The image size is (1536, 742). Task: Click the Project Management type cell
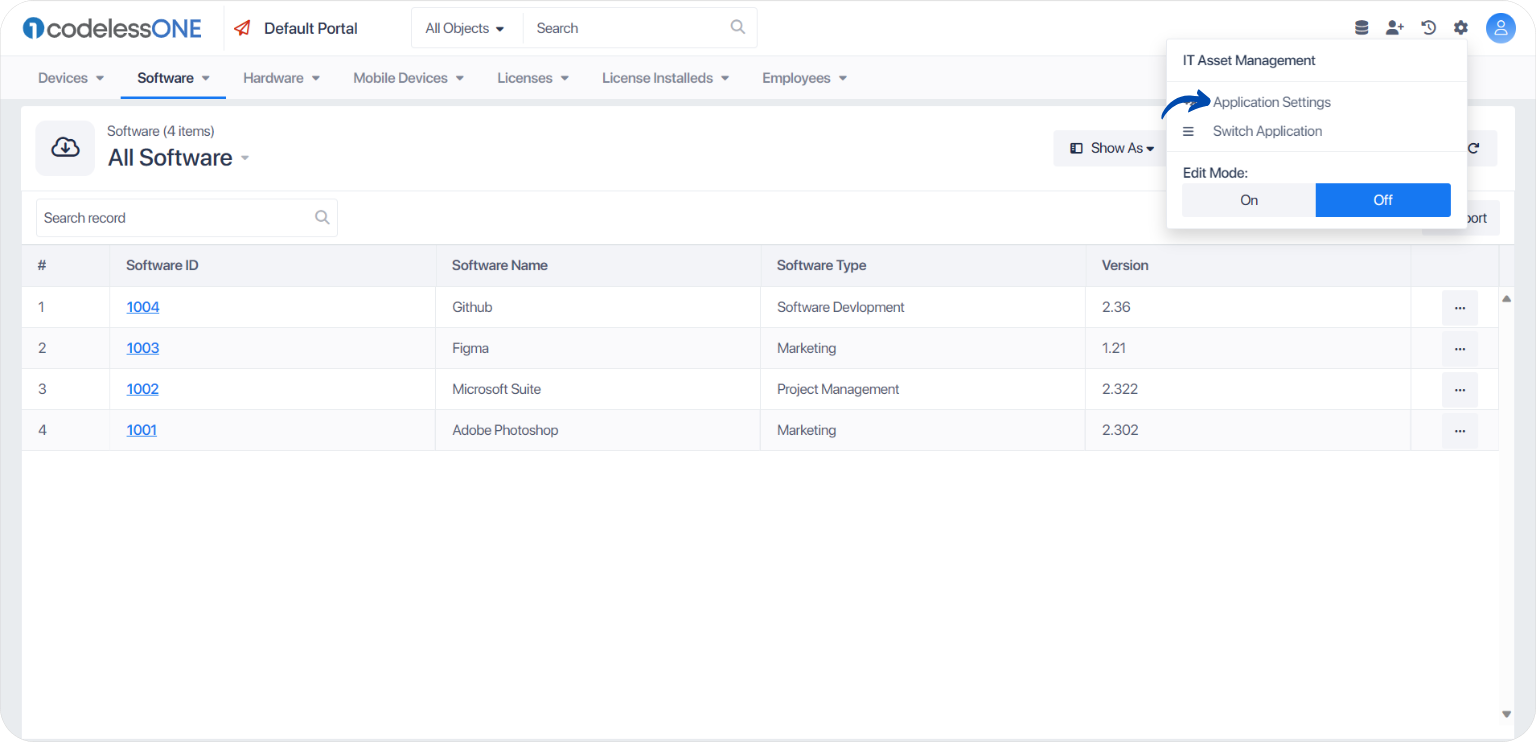pos(923,389)
